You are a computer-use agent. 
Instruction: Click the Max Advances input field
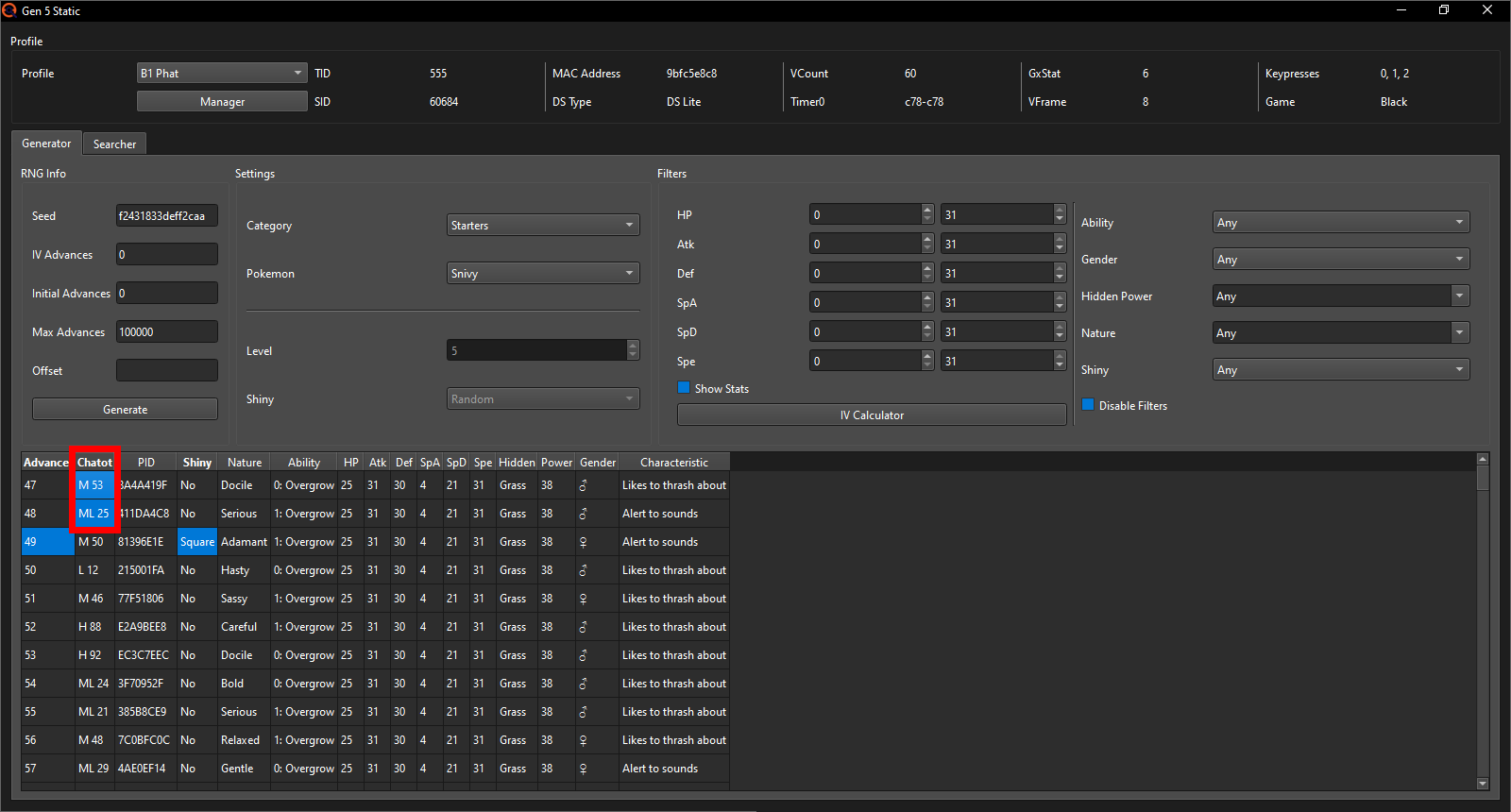pyautogui.click(x=166, y=332)
